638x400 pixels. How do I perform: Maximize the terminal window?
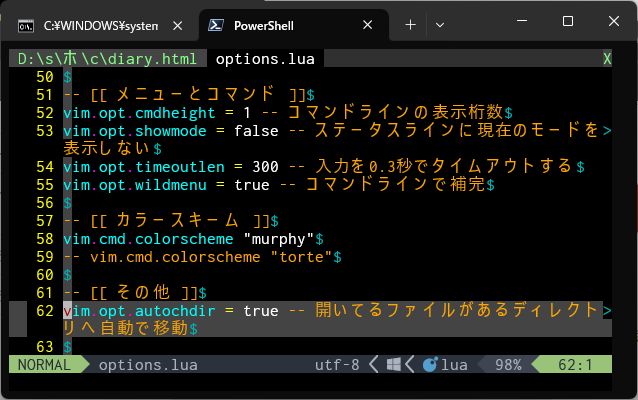point(568,22)
